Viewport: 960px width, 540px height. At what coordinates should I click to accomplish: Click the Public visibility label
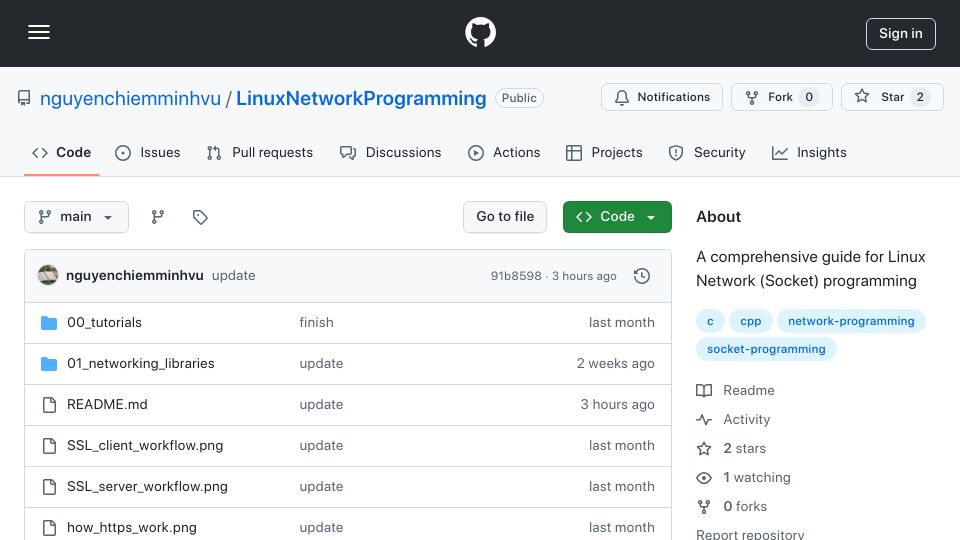pos(519,98)
